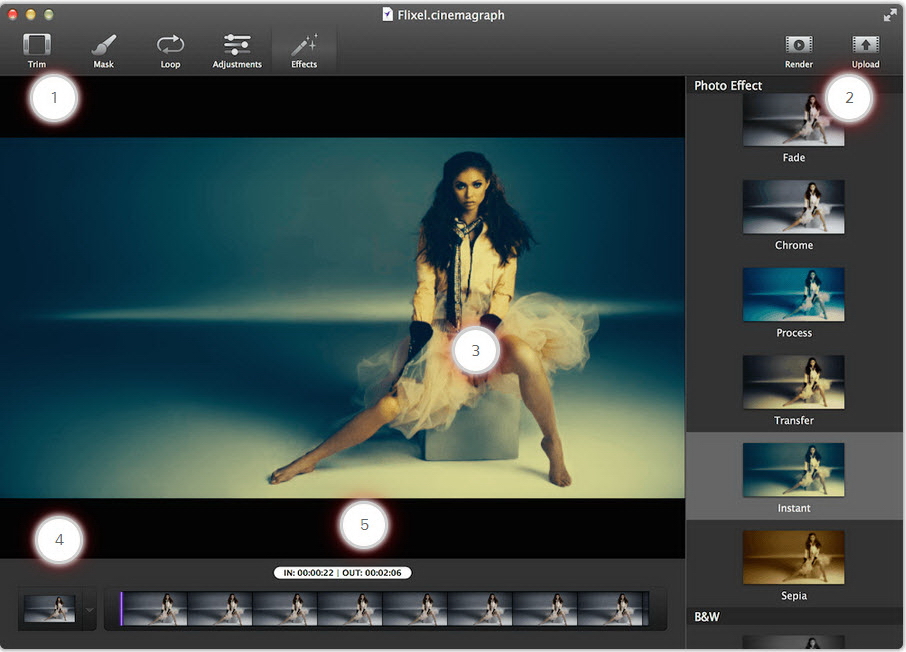Click the Flixel.cinemagraph document icon in title

click(388, 15)
